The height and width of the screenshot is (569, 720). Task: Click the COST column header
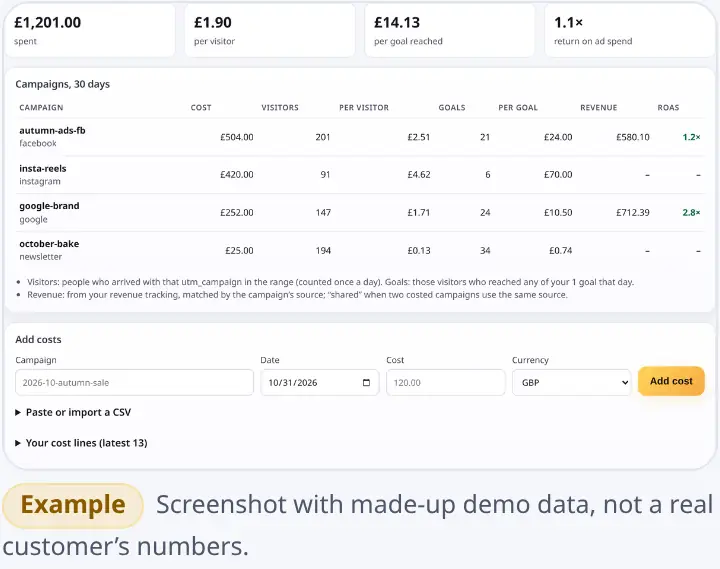tap(201, 107)
